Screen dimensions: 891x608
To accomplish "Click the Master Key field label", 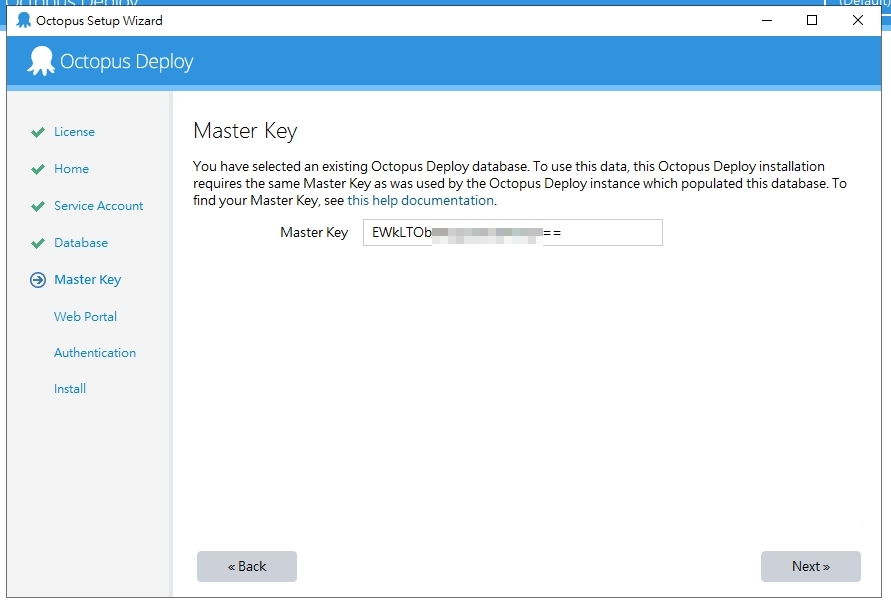I will [314, 232].
